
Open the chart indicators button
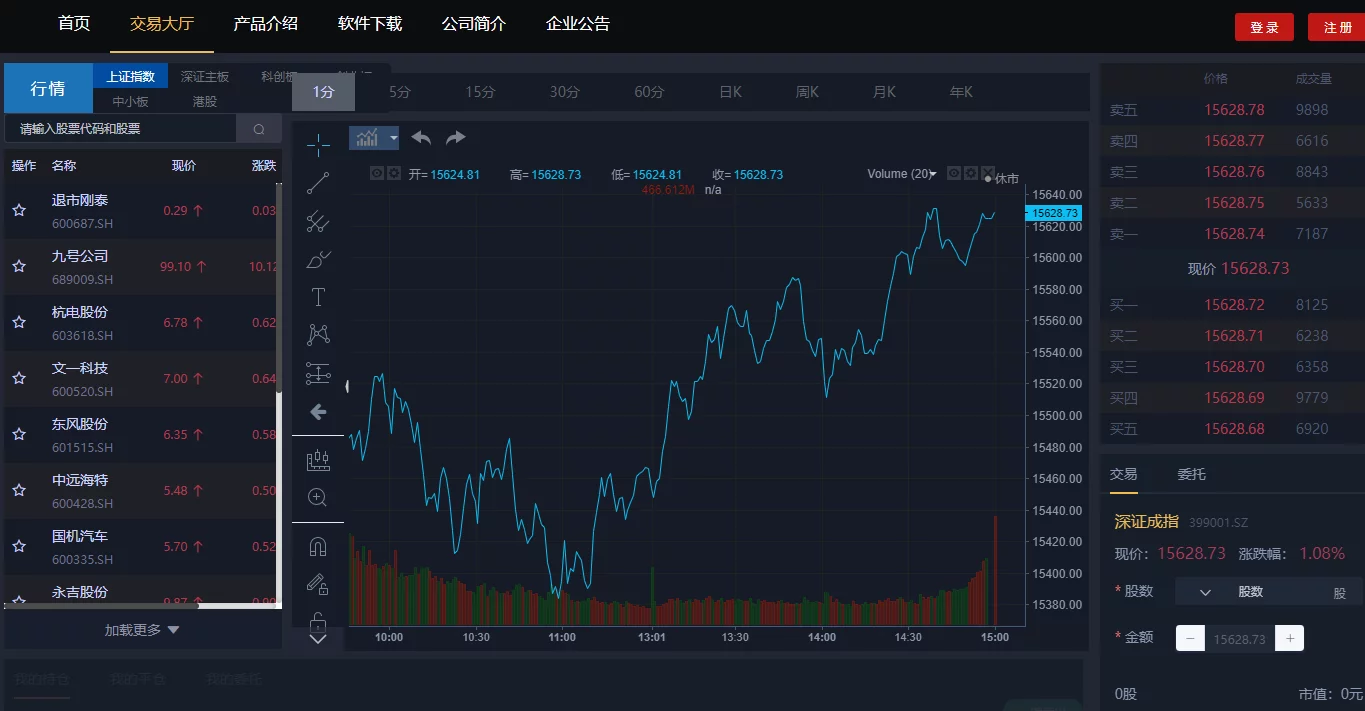click(367, 138)
